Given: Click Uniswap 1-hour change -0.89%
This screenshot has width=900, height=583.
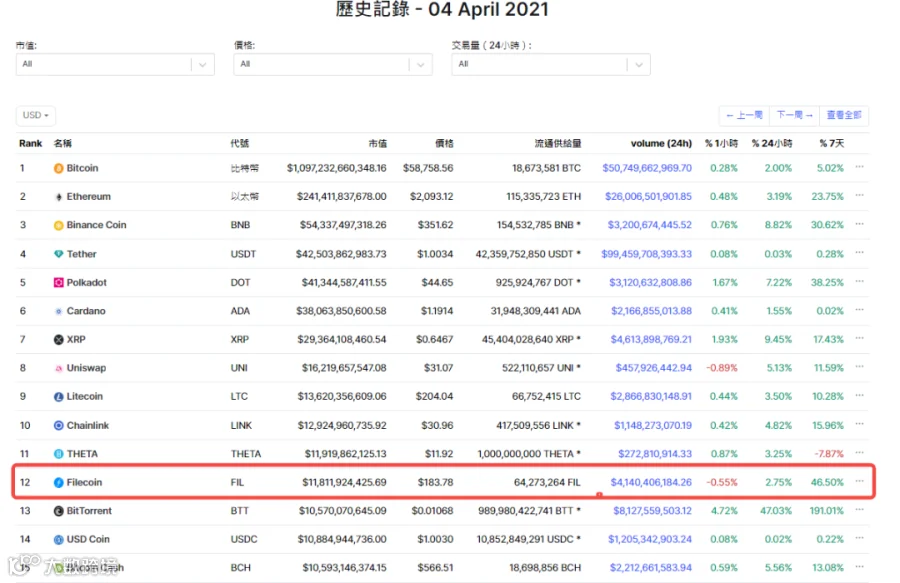Looking at the screenshot, I should 721,368.
